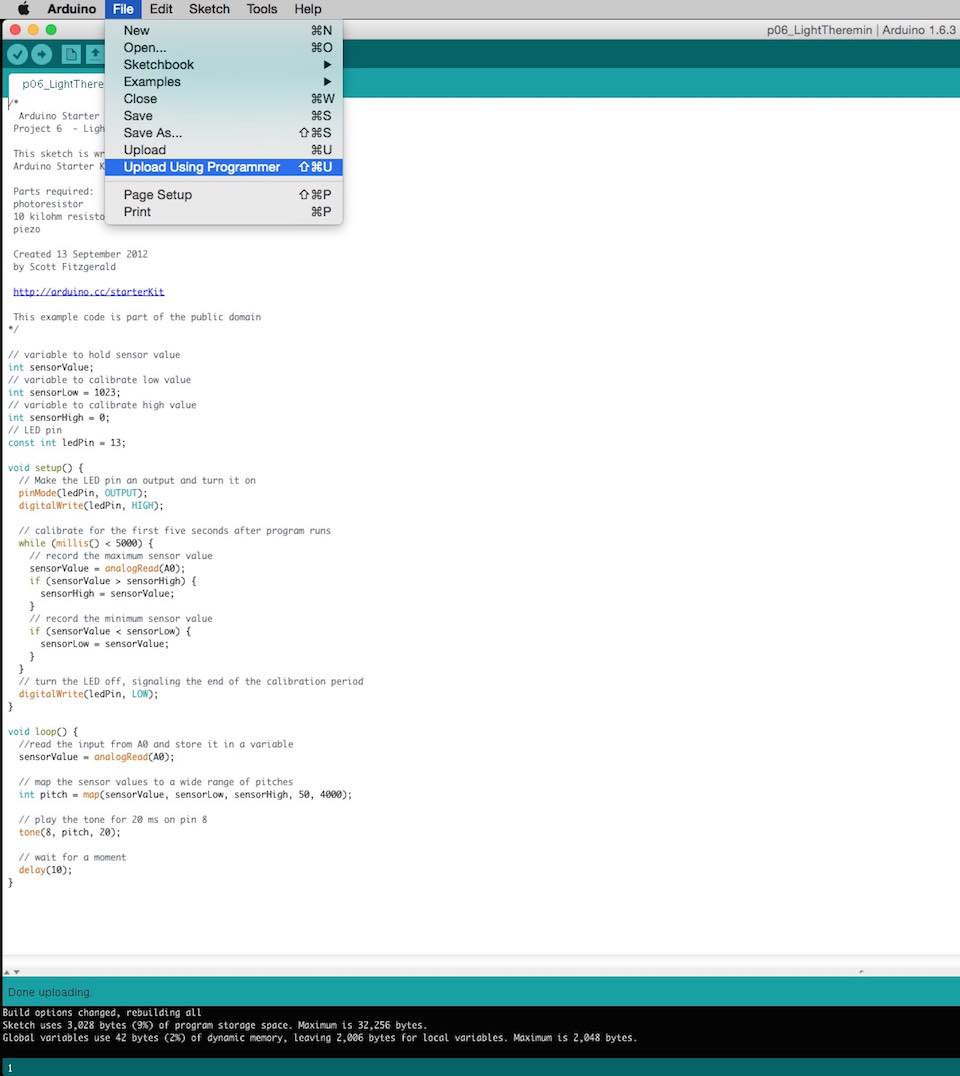The image size is (960, 1076).
Task: Select the p06_LightTheremin sketch tab
Action: [58, 84]
